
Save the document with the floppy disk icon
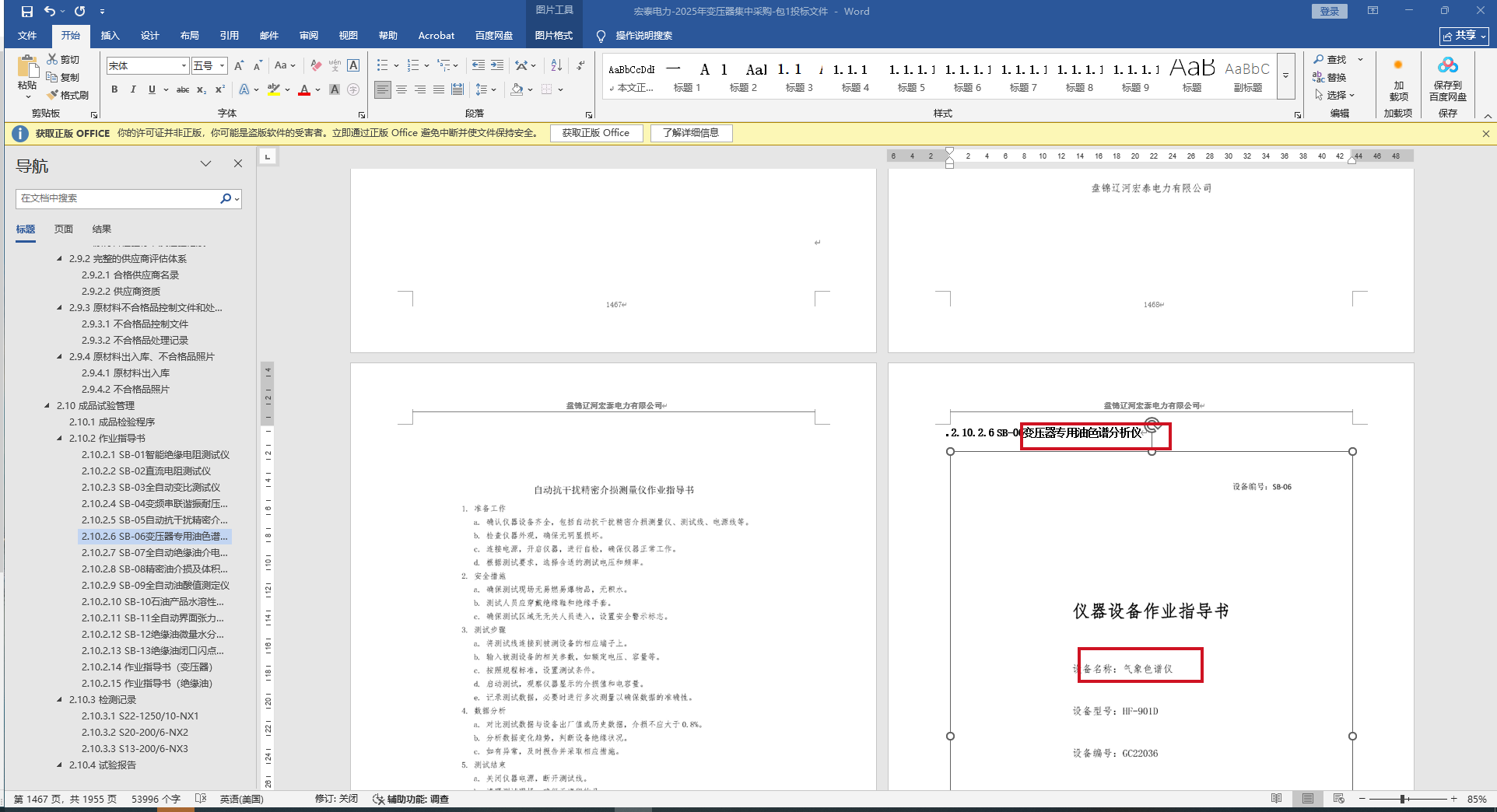coord(27,12)
